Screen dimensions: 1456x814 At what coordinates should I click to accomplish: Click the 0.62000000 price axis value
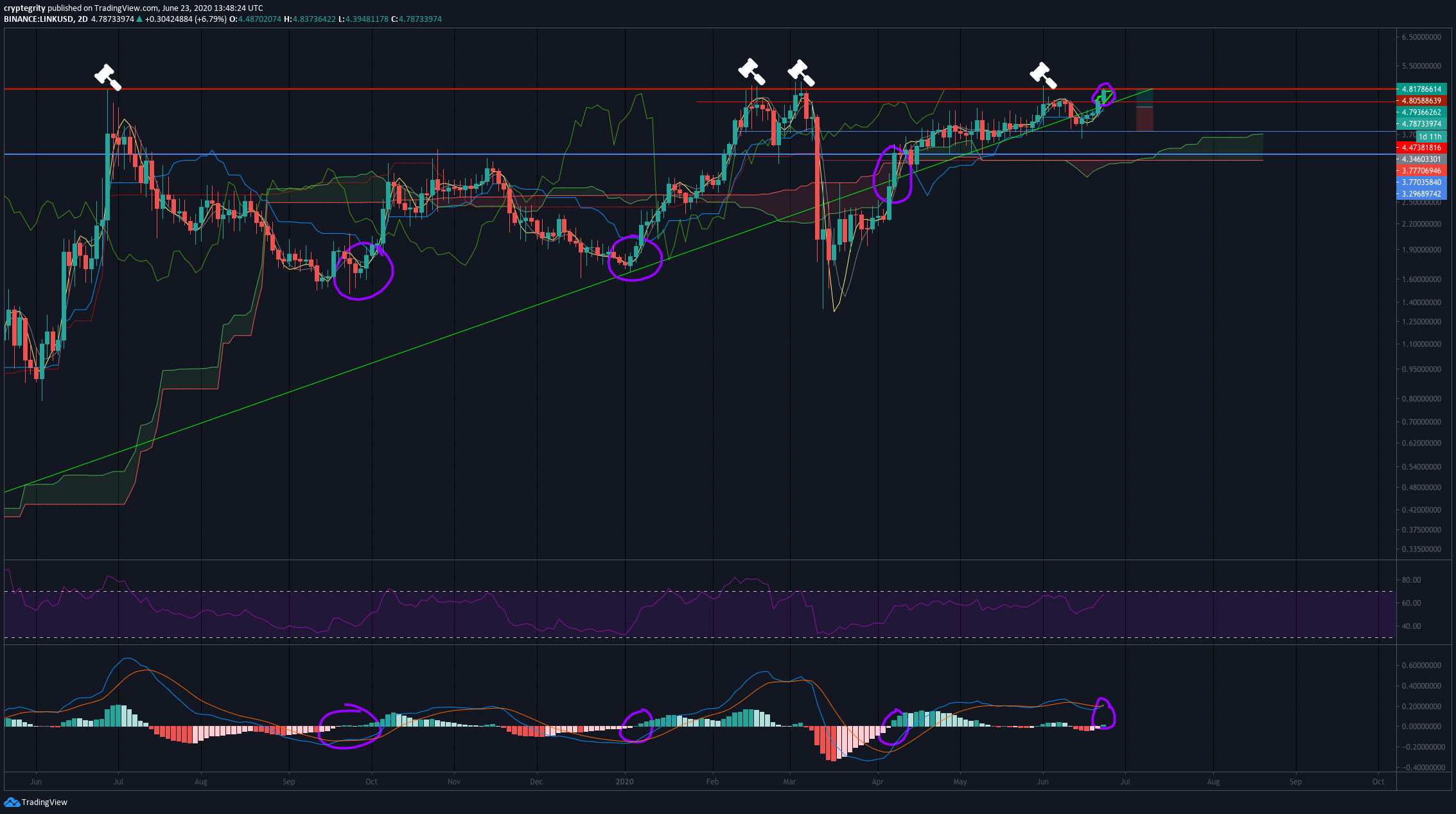[x=1421, y=443]
